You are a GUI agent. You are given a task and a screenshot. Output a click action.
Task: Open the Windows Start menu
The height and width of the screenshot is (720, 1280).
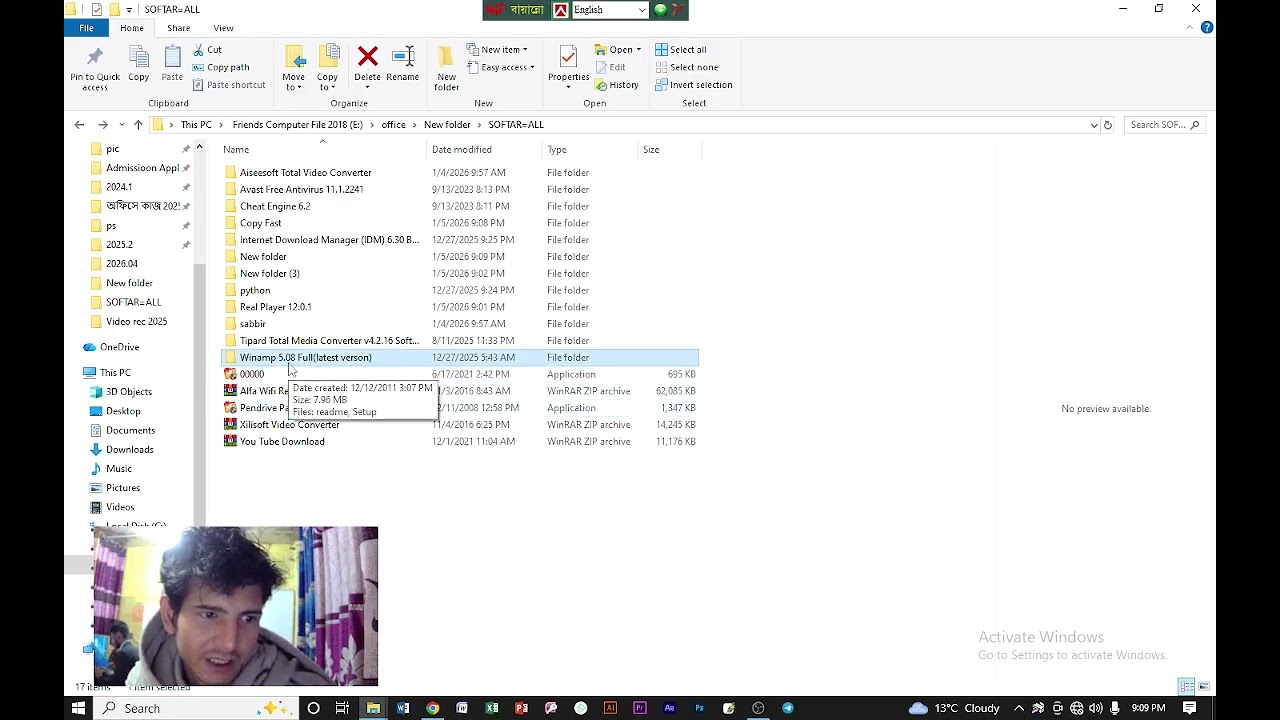[78, 708]
